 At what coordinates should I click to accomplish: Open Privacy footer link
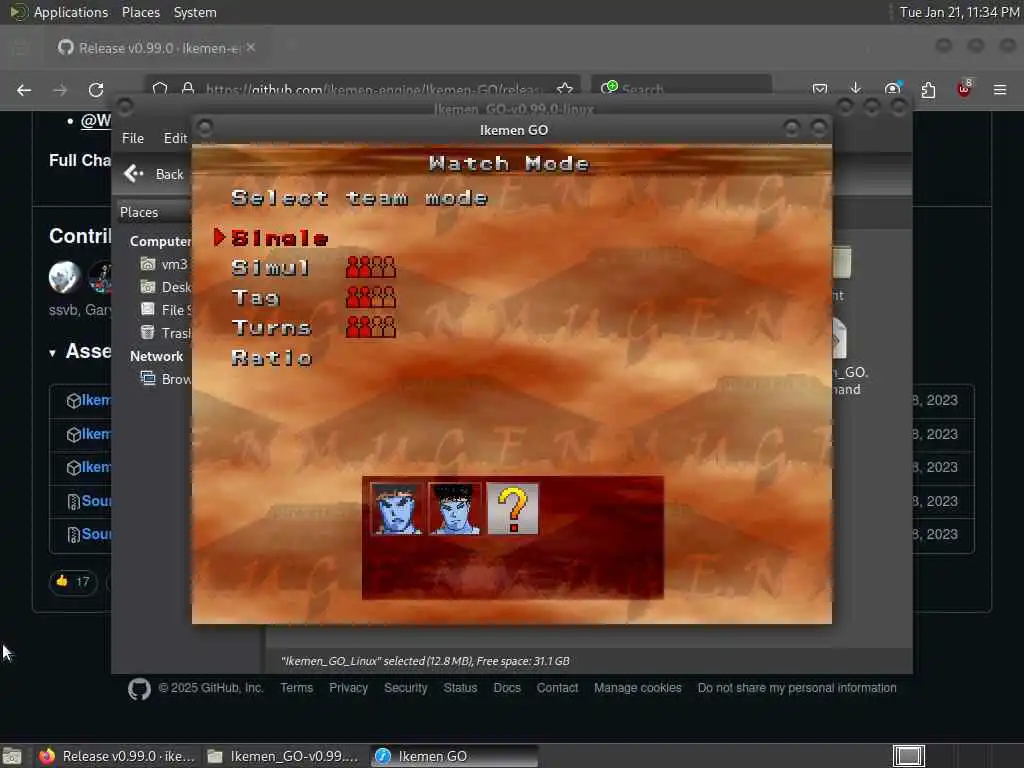(x=348, y=688)
